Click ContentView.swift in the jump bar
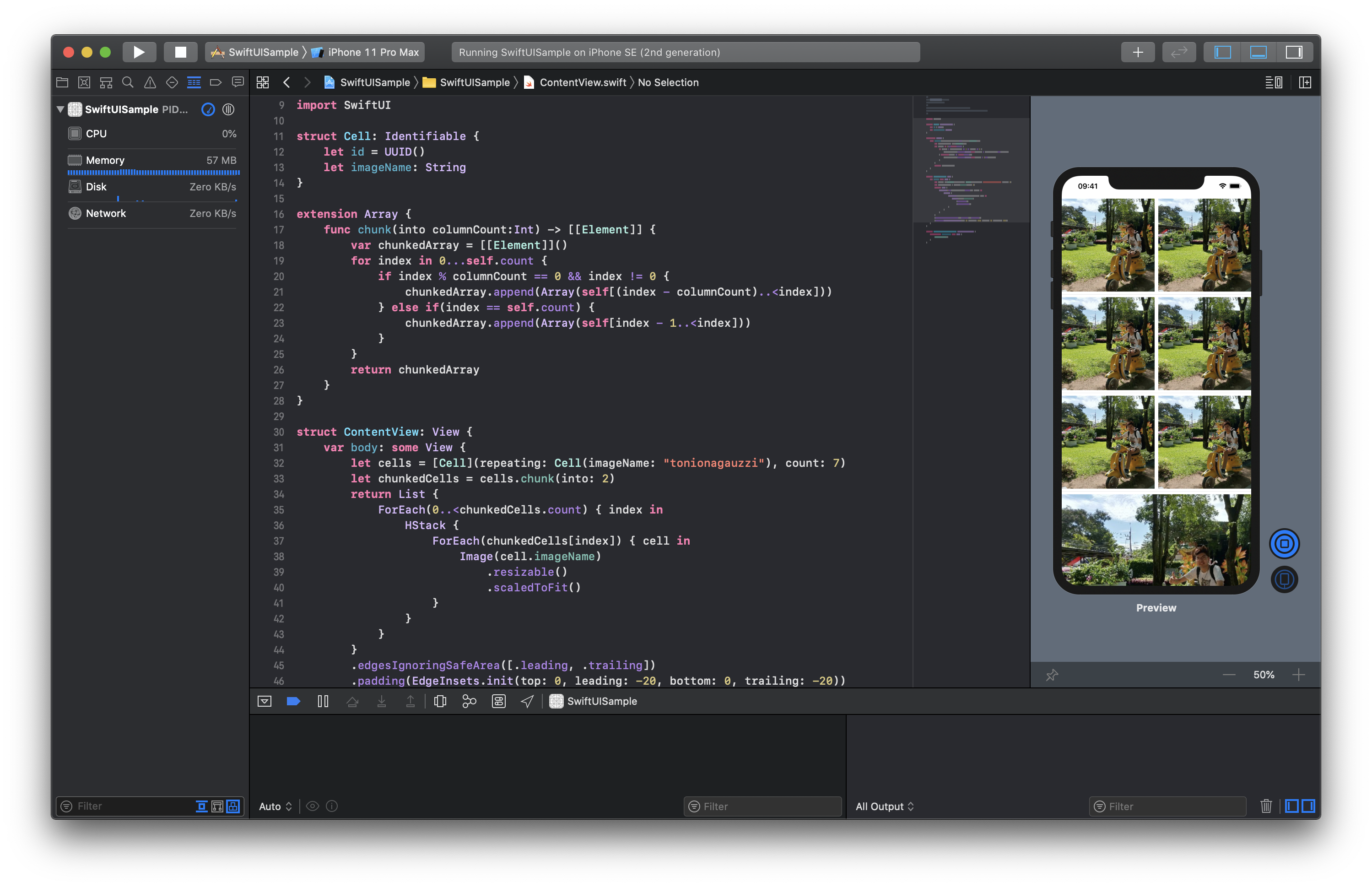The height and width of the screenshot is (887, 1372). tap(582, 82)
